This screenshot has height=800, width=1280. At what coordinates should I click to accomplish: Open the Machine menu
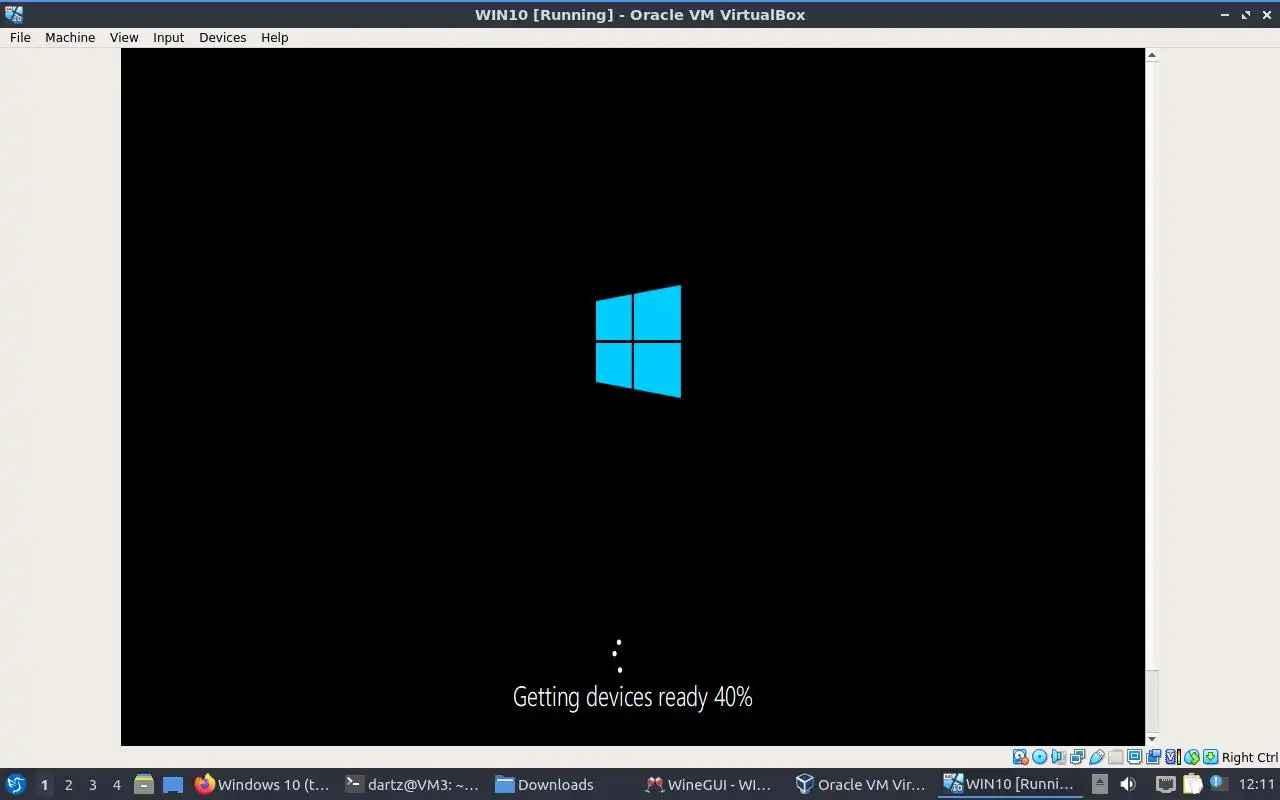(x=70, y=37)
